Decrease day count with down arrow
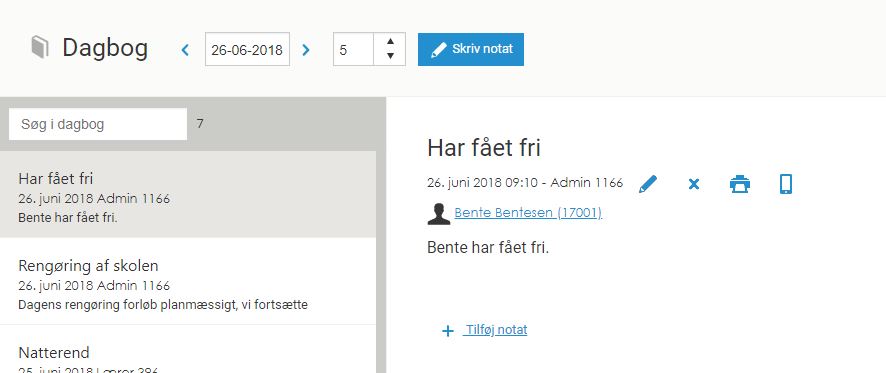The width and height of the screenshot is (886, 373). point(390,56)
